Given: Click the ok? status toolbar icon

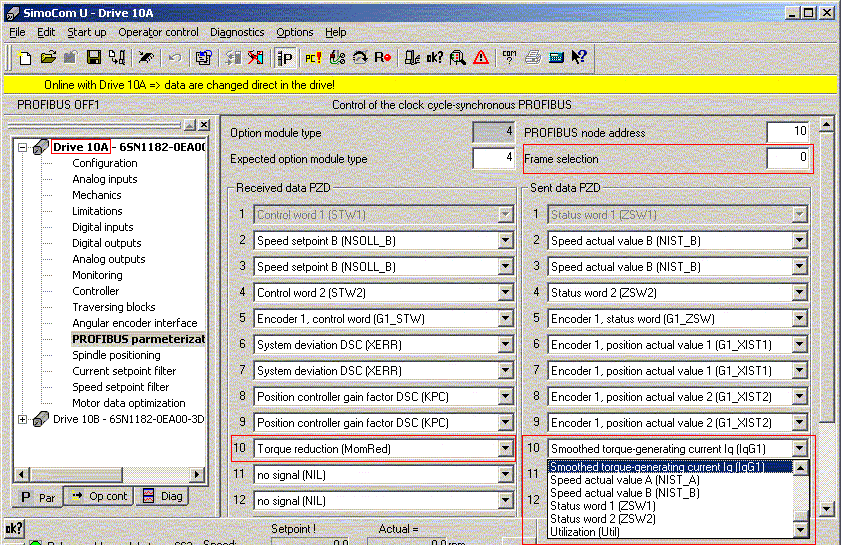Looking at the screenshot, I should 434,57.
